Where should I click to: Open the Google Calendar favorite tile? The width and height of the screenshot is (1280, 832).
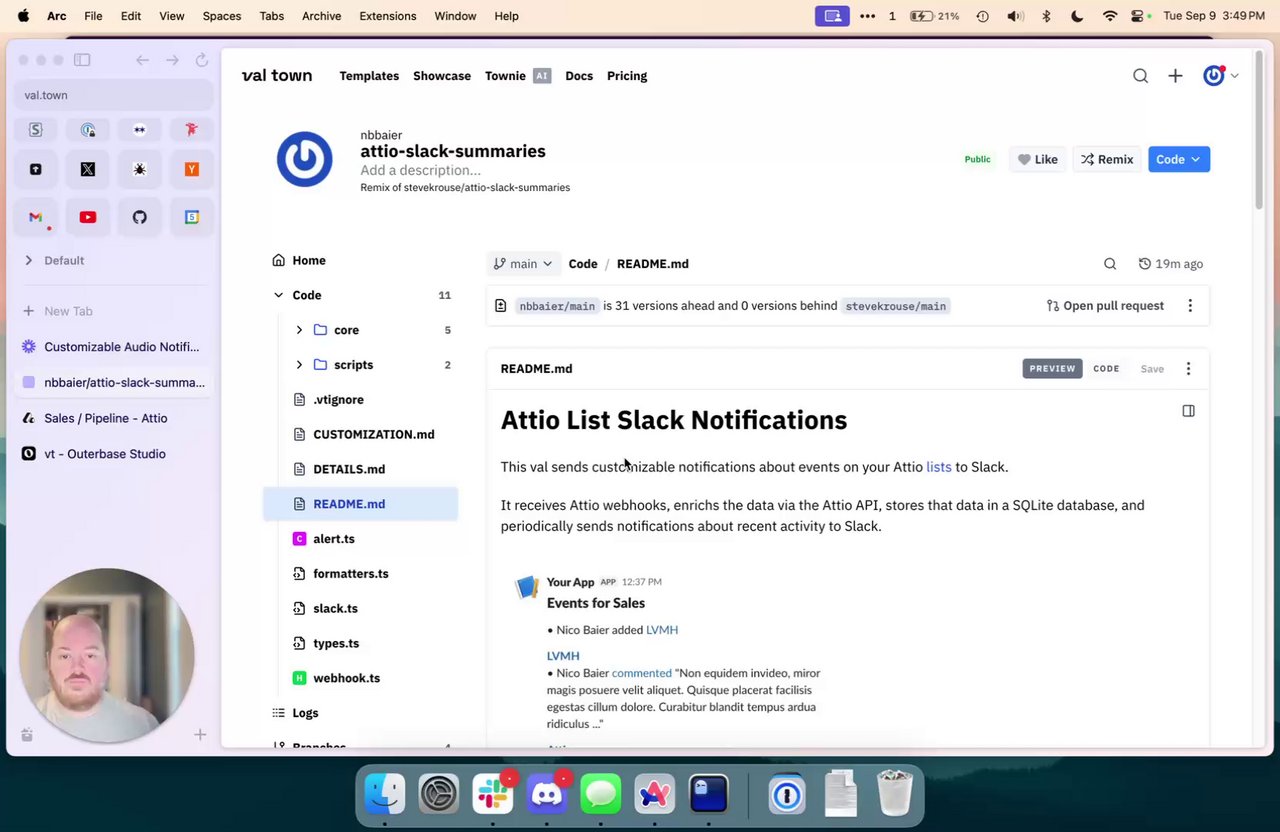(x=192, y=217)
